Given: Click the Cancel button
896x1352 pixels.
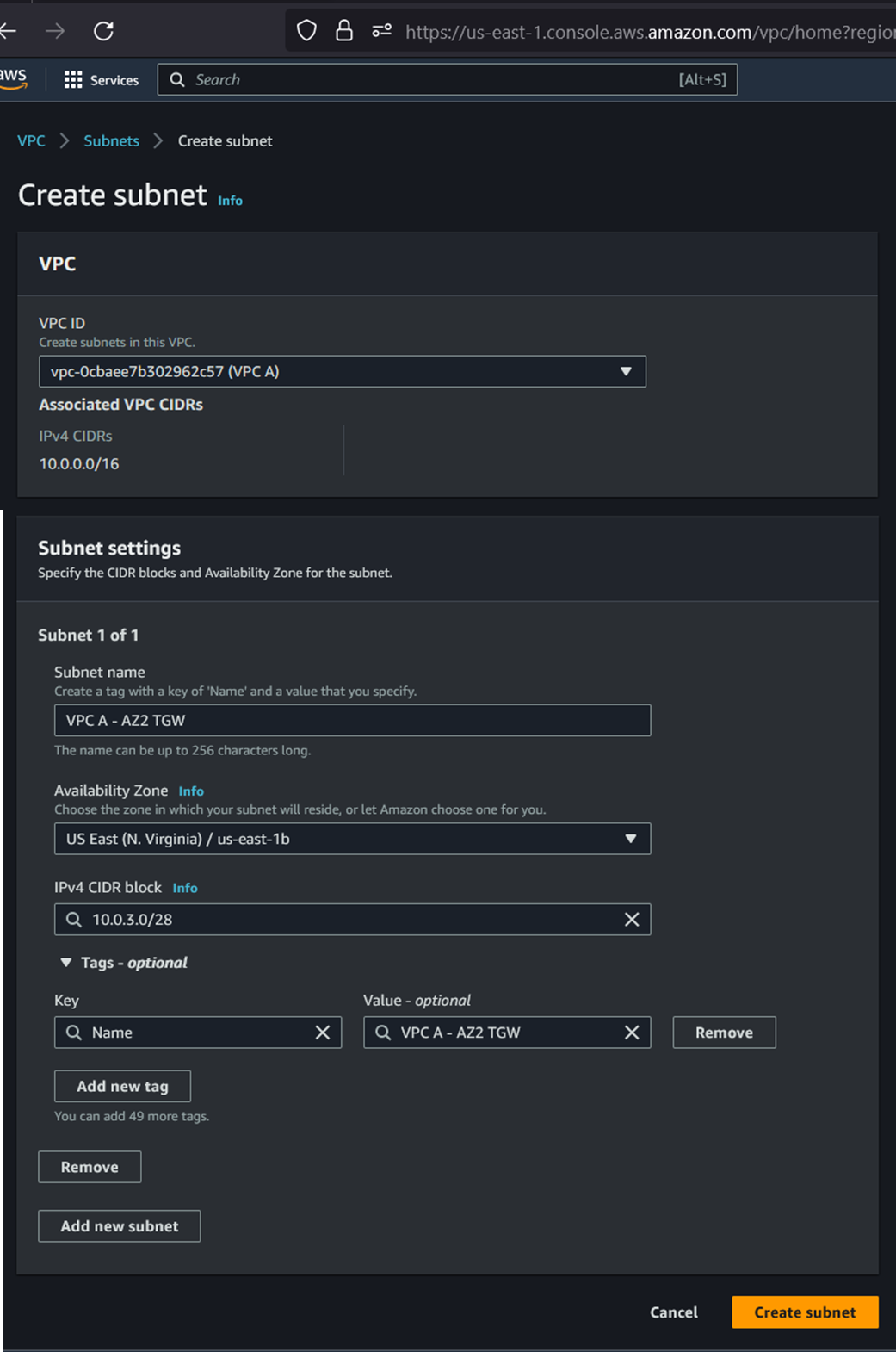Looking at the screenshot, I should [673, 1312].
